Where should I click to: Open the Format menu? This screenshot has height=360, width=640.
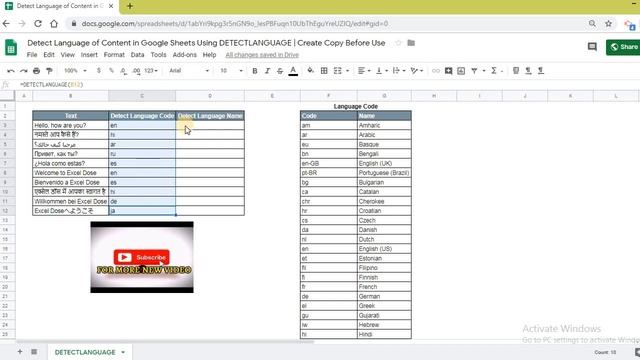(114, 55)
